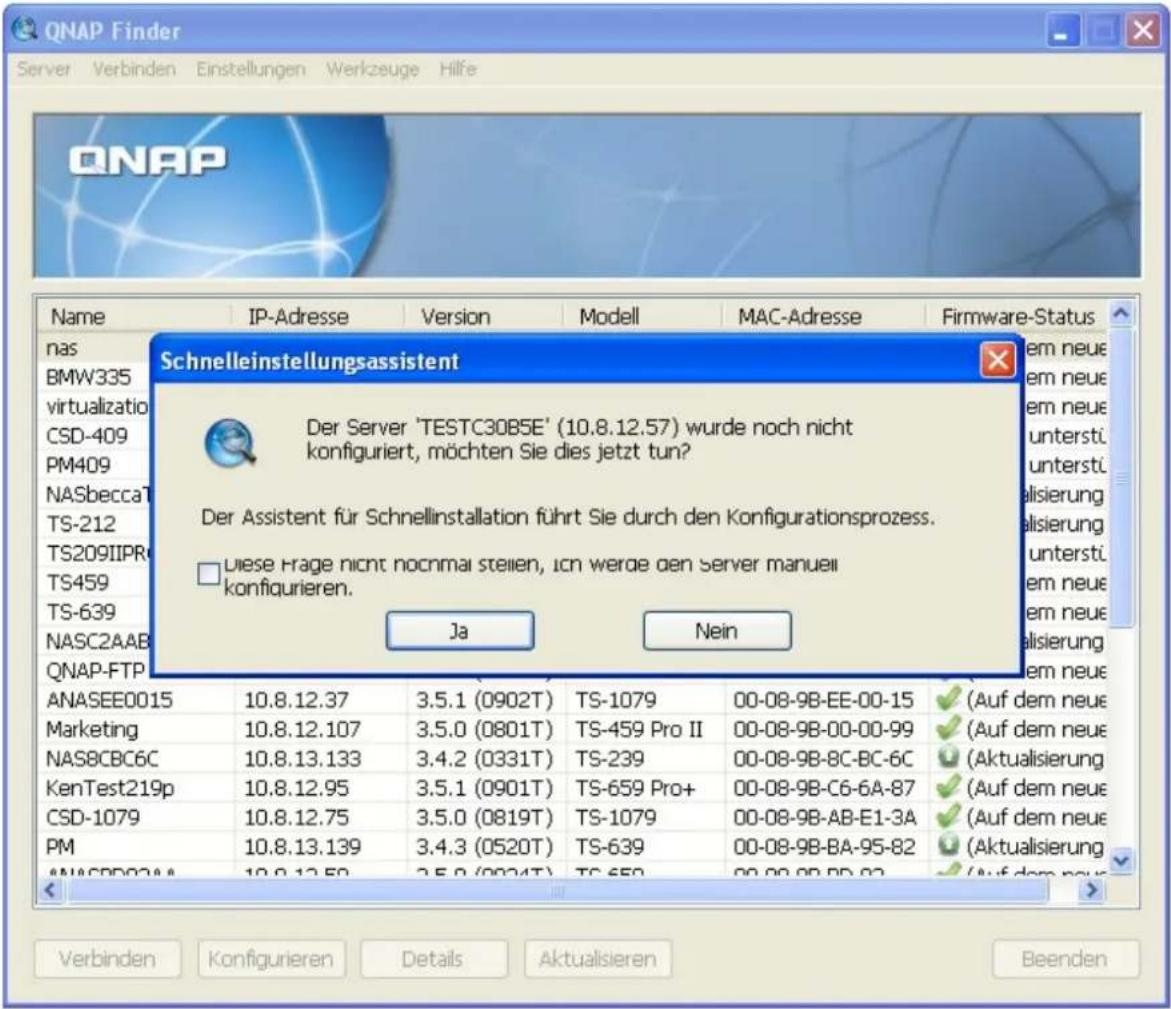Click version cell 3.4.3 (0520T)
This screenshot has height=1009, width=1171.
484,847
